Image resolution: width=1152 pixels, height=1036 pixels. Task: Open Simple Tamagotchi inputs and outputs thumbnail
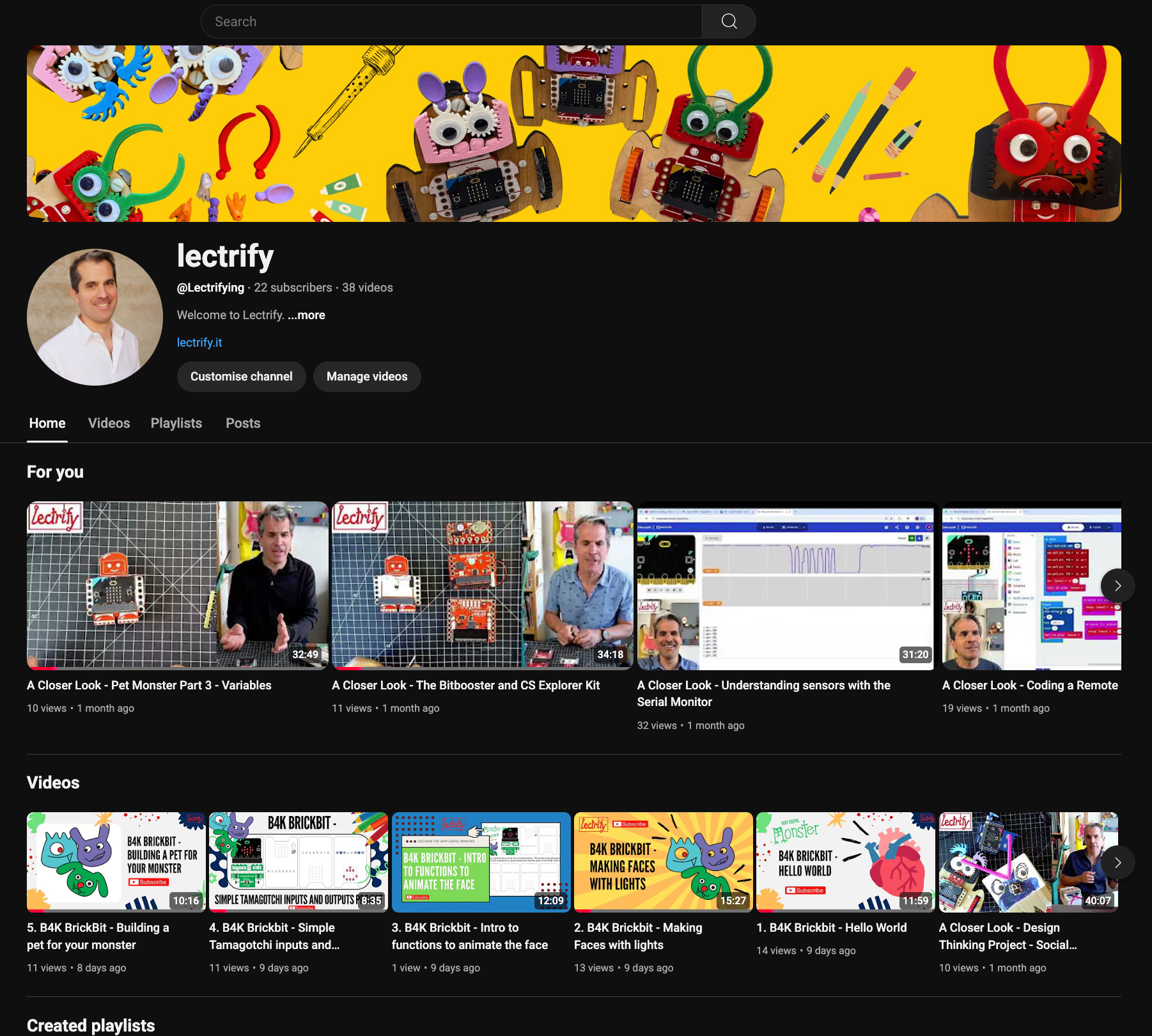[299, 862]
